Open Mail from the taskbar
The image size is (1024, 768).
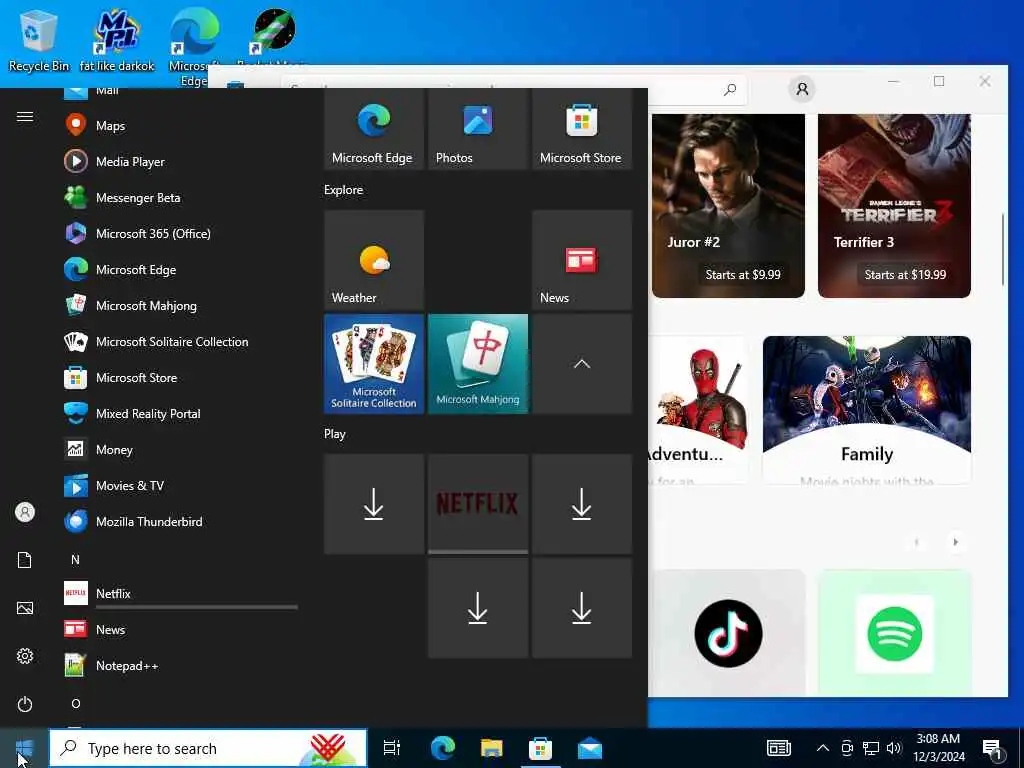(590, 748)
